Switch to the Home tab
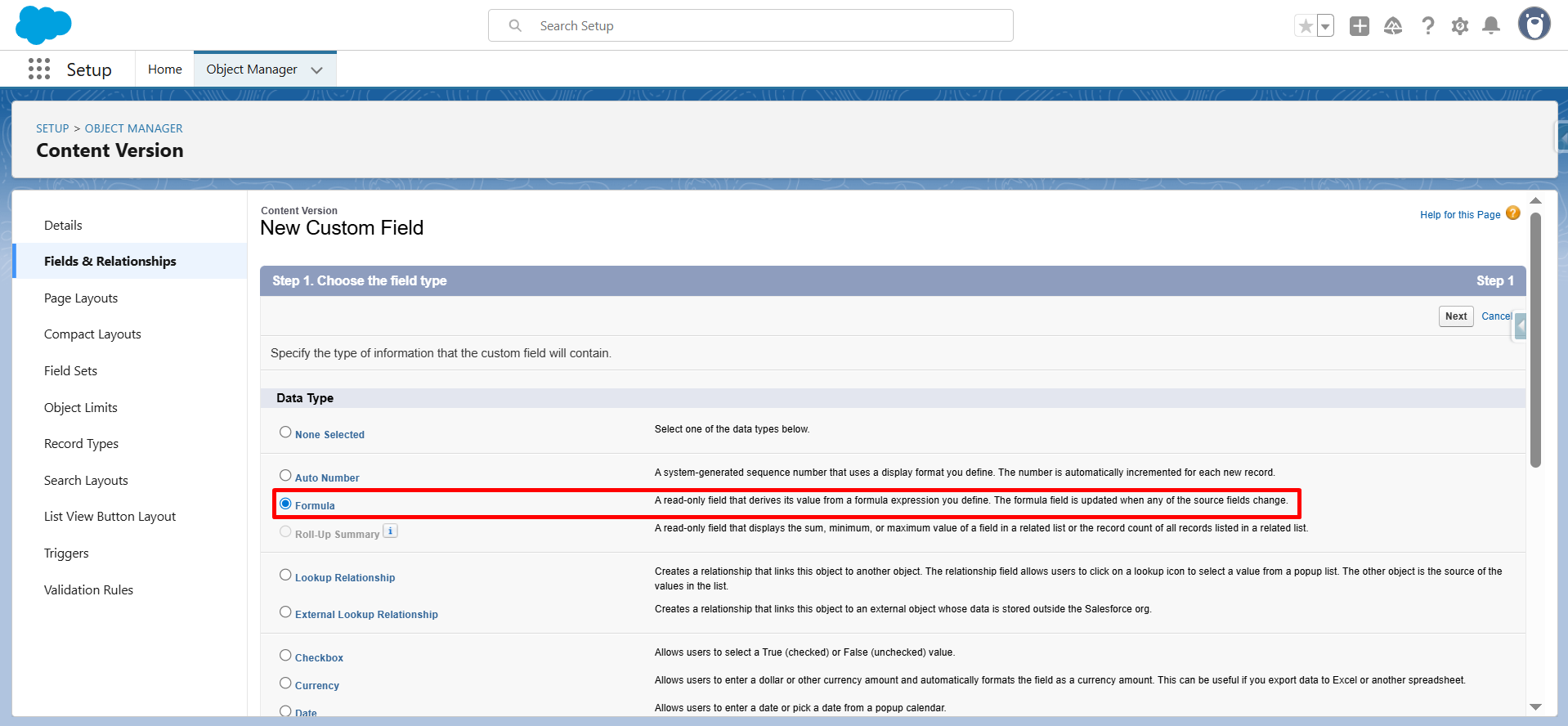This screenshot has width=1568, height=726. click(164, 69)
